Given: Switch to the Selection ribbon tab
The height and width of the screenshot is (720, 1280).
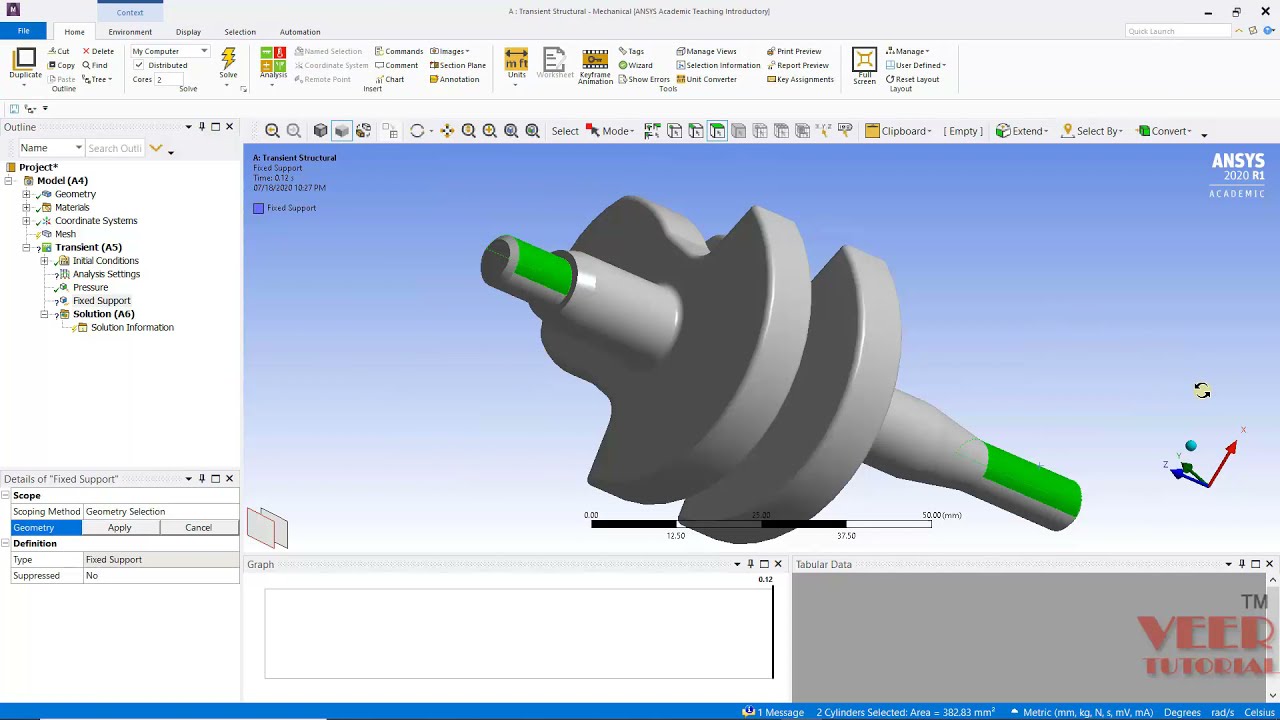Looking at the screenshot, I should [x=240, y=32].
